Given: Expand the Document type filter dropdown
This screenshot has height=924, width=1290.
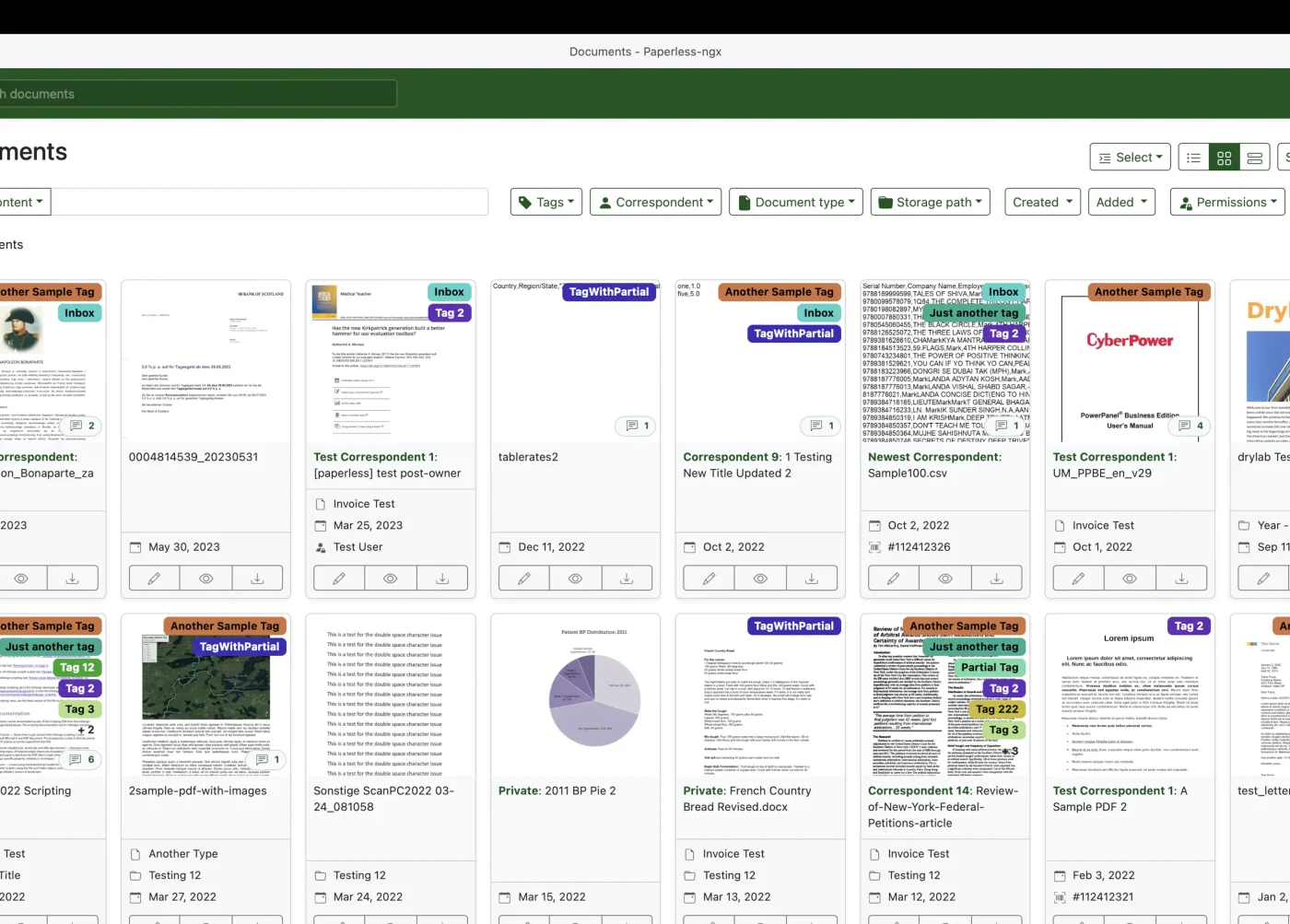Looking at the screenshot, I should (796, 202).
